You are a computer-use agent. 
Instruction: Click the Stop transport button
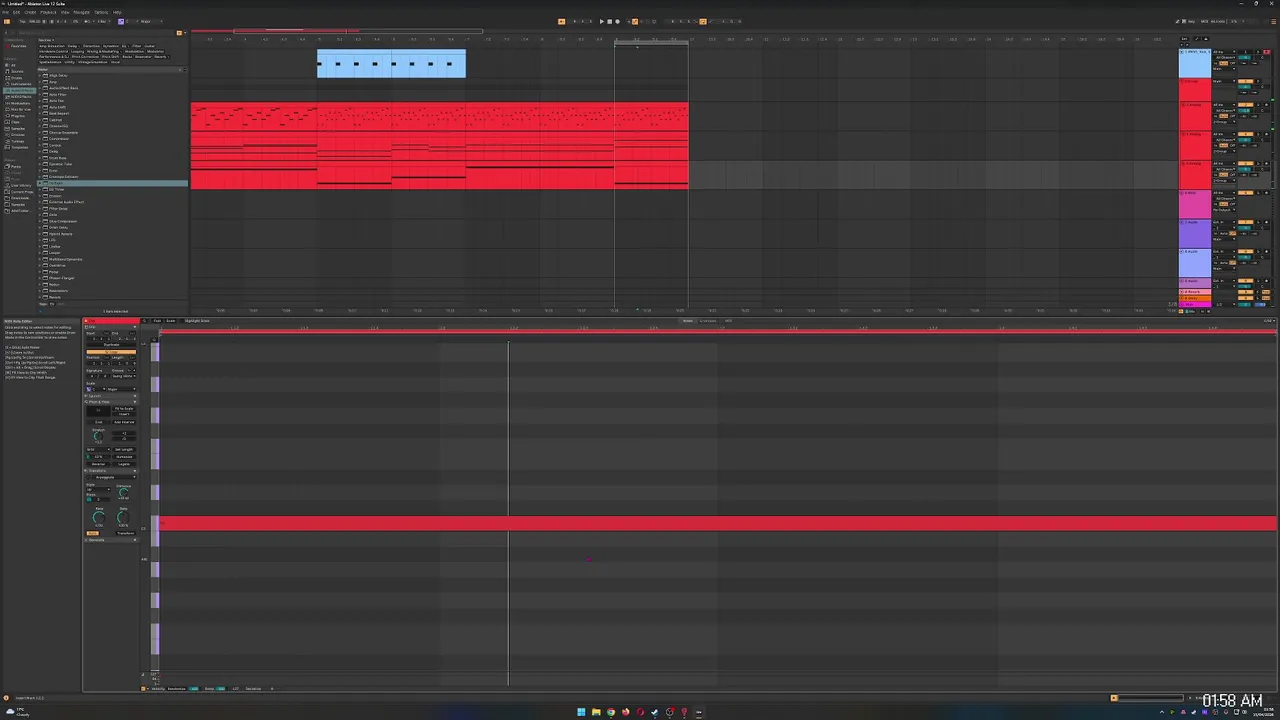(x=609, y=21)
